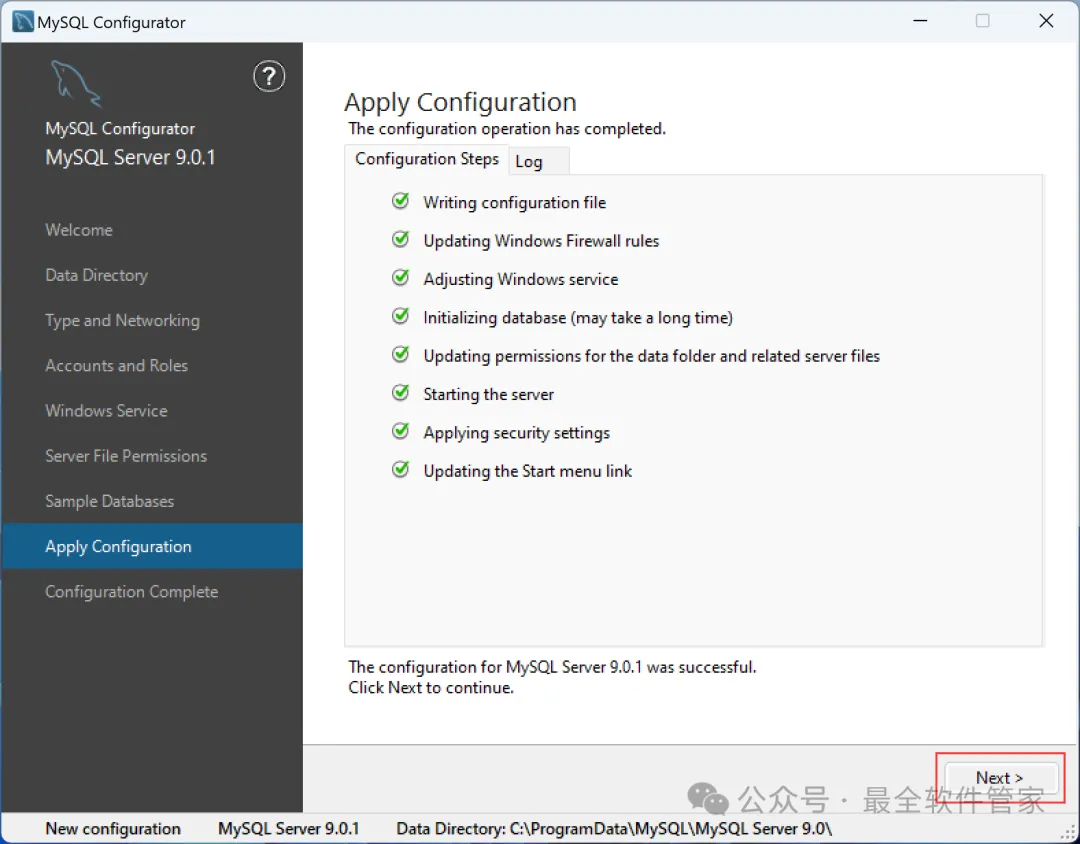Select the Configuration Steps tab

[426, 159]
